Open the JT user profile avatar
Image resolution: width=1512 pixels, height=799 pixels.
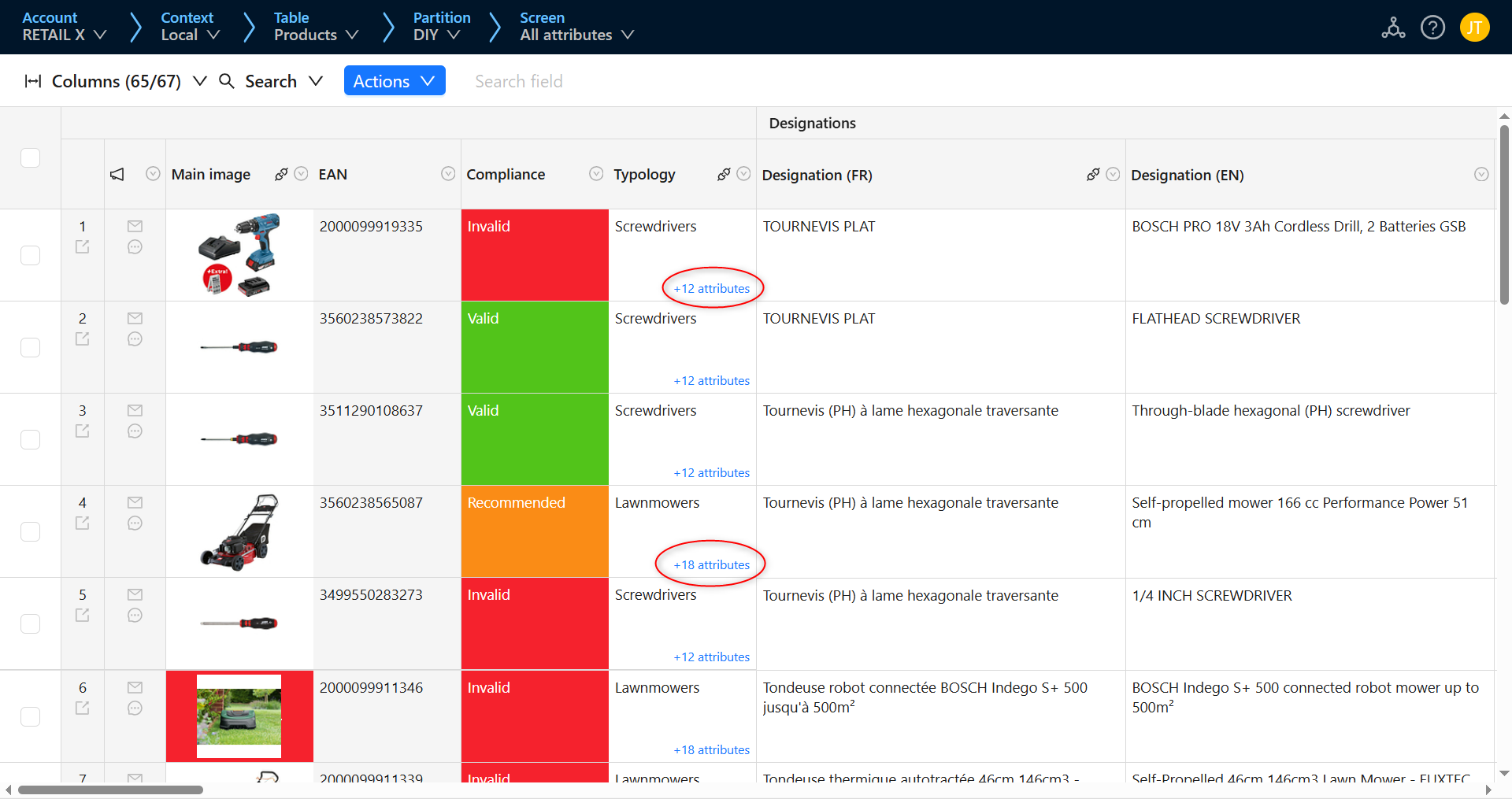[1474, 28]
